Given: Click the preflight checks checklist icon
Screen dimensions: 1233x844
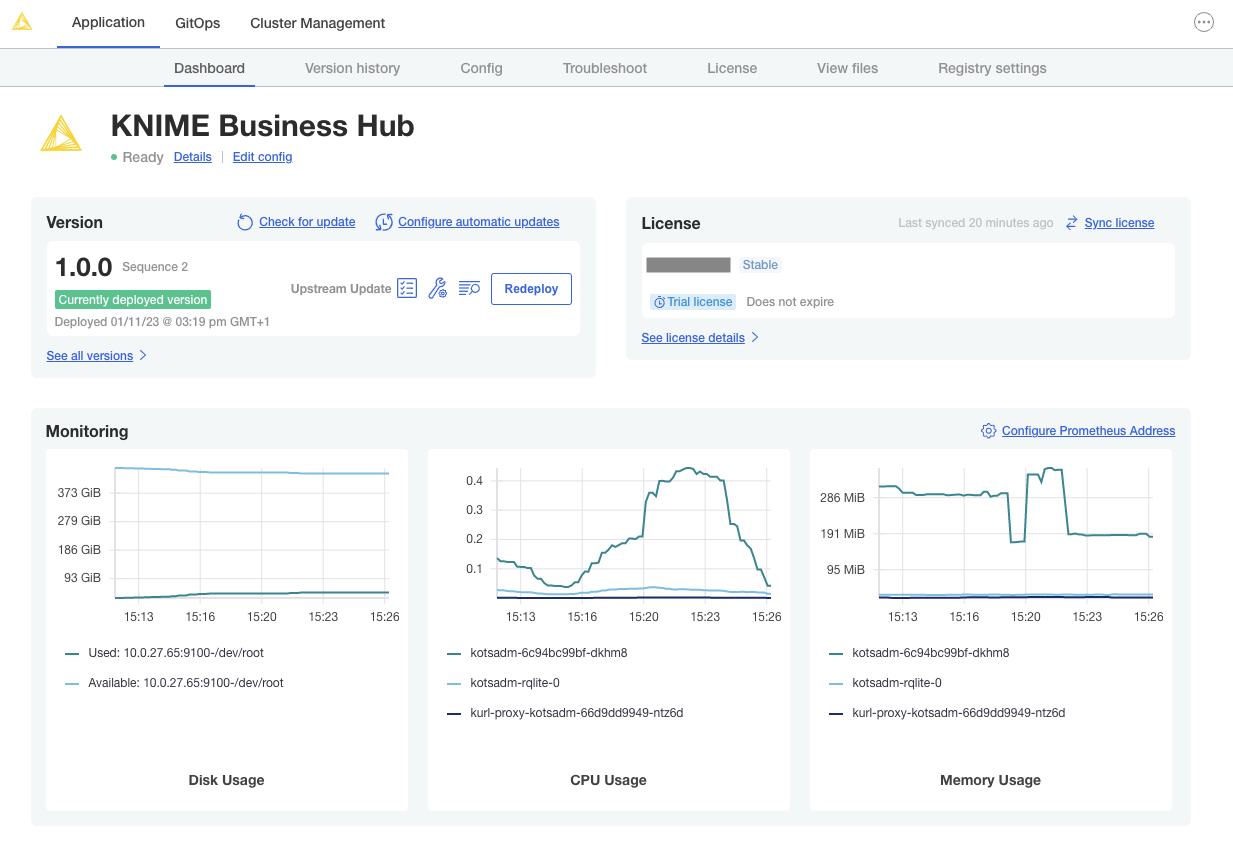Looking at the screenshot, I should coord(407,289).
